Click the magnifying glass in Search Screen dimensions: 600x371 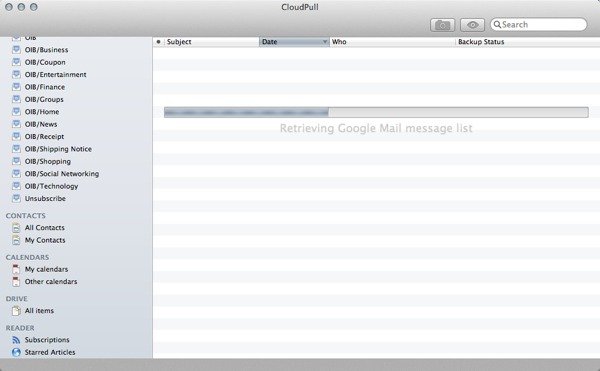tap(497, 24)
